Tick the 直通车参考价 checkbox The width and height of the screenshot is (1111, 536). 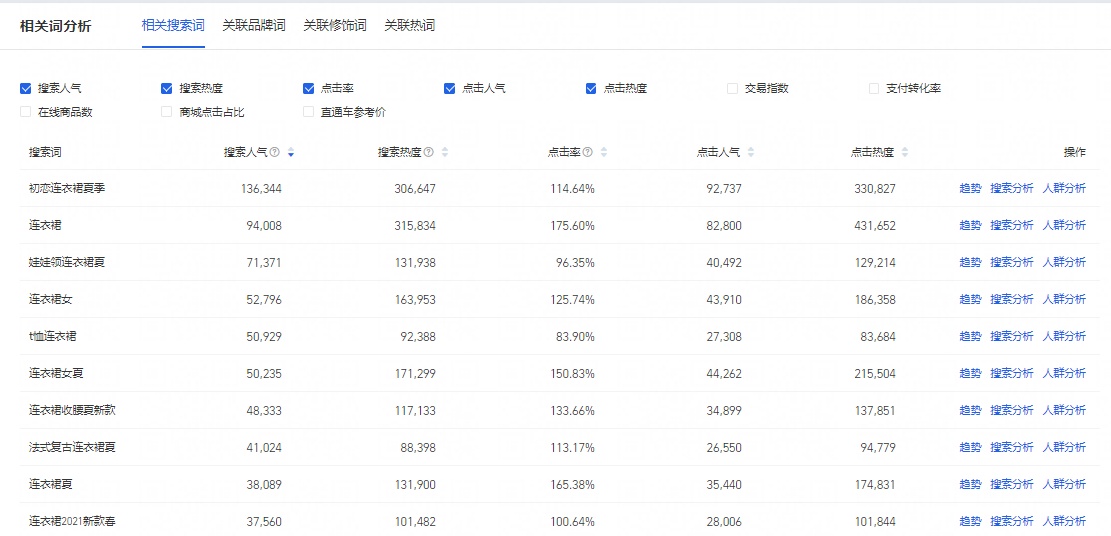(309, 112)
